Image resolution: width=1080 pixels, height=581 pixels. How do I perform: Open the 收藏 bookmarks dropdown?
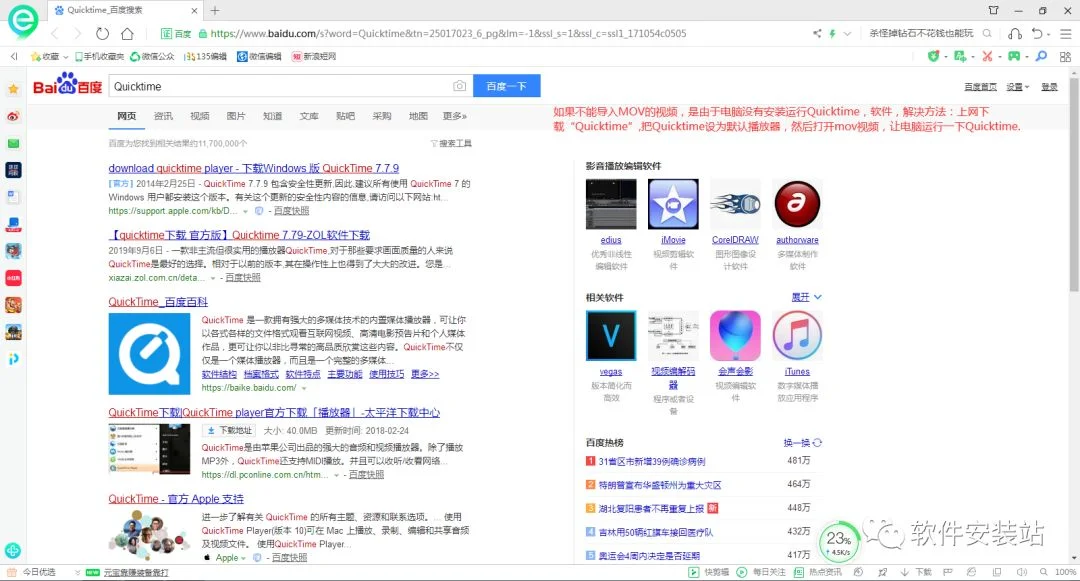[48, 56]
